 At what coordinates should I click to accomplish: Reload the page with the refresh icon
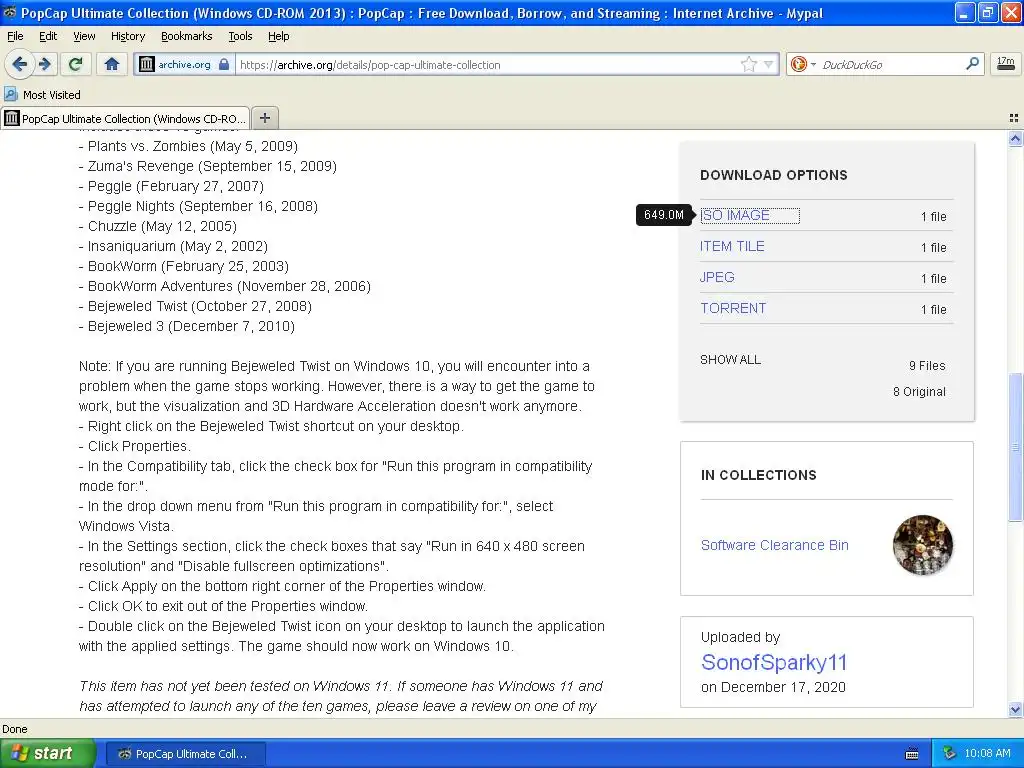click(76, 64)
